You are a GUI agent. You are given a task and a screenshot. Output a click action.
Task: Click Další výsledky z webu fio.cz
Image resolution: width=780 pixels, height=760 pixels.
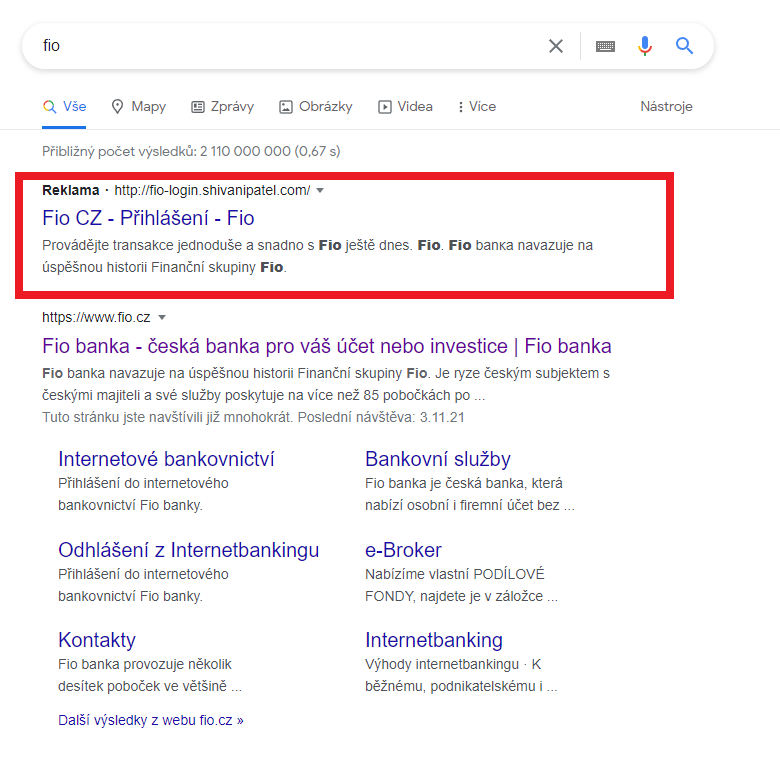151,720
